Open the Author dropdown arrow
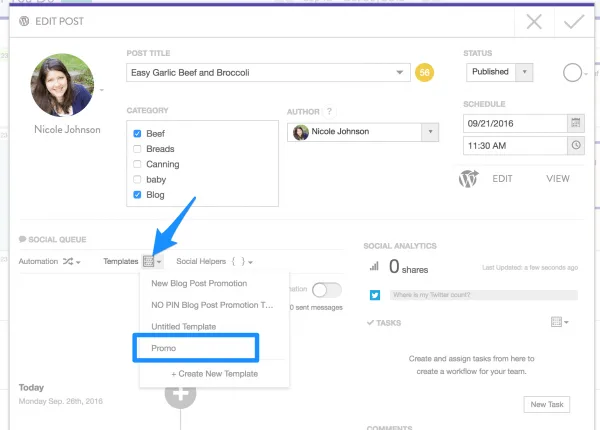Screen dimensions: 600x430 click(430, 132)
